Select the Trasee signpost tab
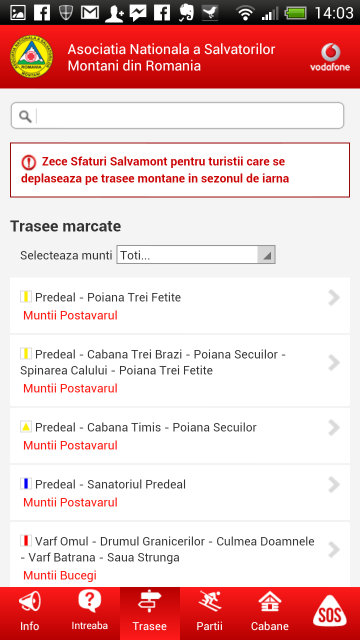 (150, 613)
